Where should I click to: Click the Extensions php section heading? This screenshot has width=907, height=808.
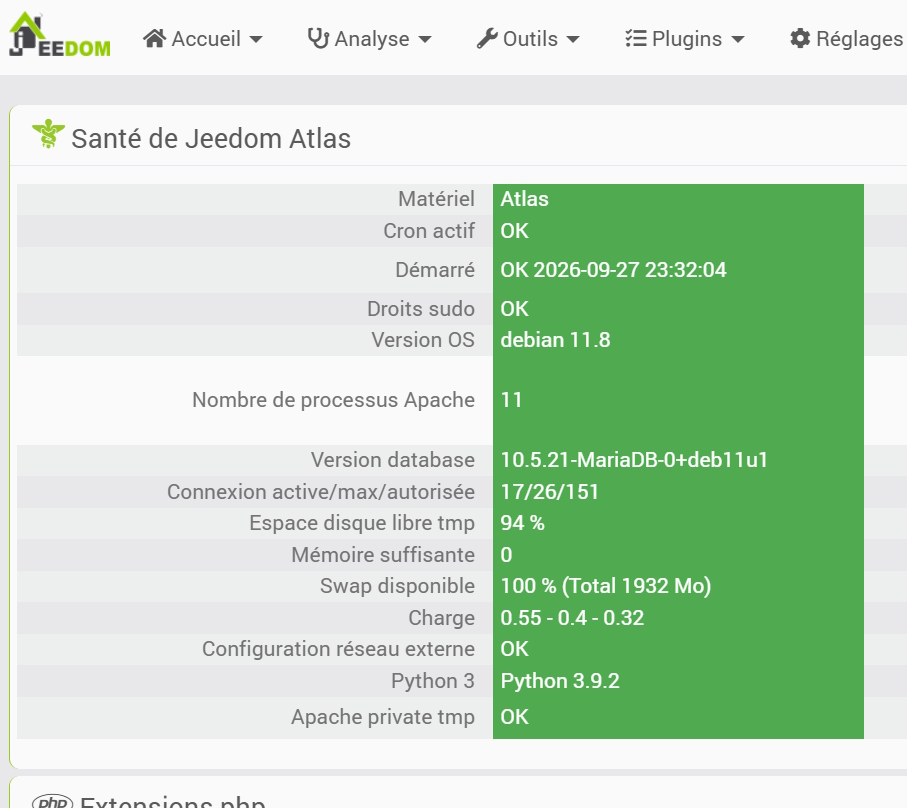pos(173,801)
